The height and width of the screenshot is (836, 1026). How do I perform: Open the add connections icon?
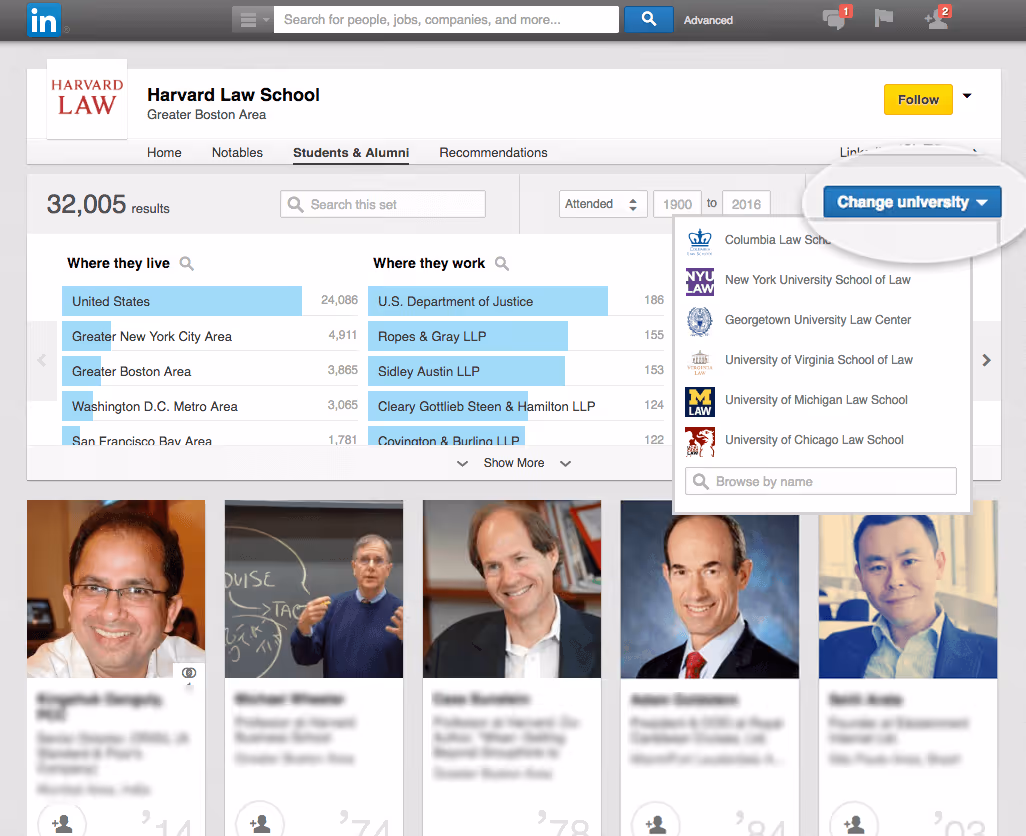[937, 18]
